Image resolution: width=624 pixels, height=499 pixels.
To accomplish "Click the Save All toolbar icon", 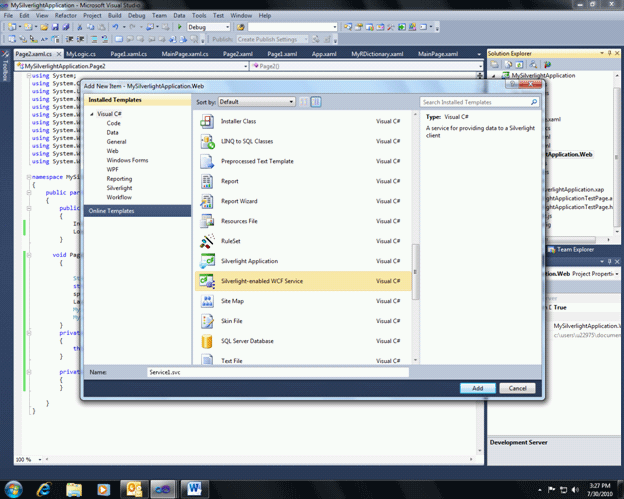I will click(66, 27).
